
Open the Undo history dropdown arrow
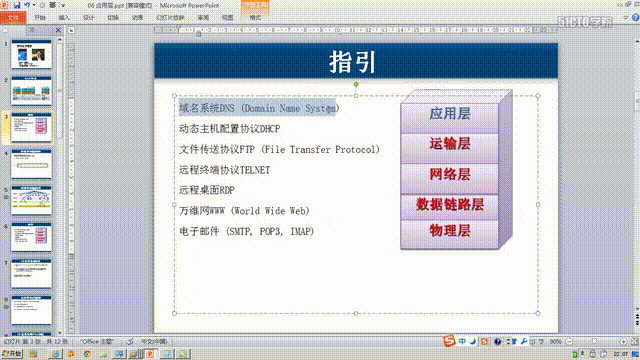point(34,5)
